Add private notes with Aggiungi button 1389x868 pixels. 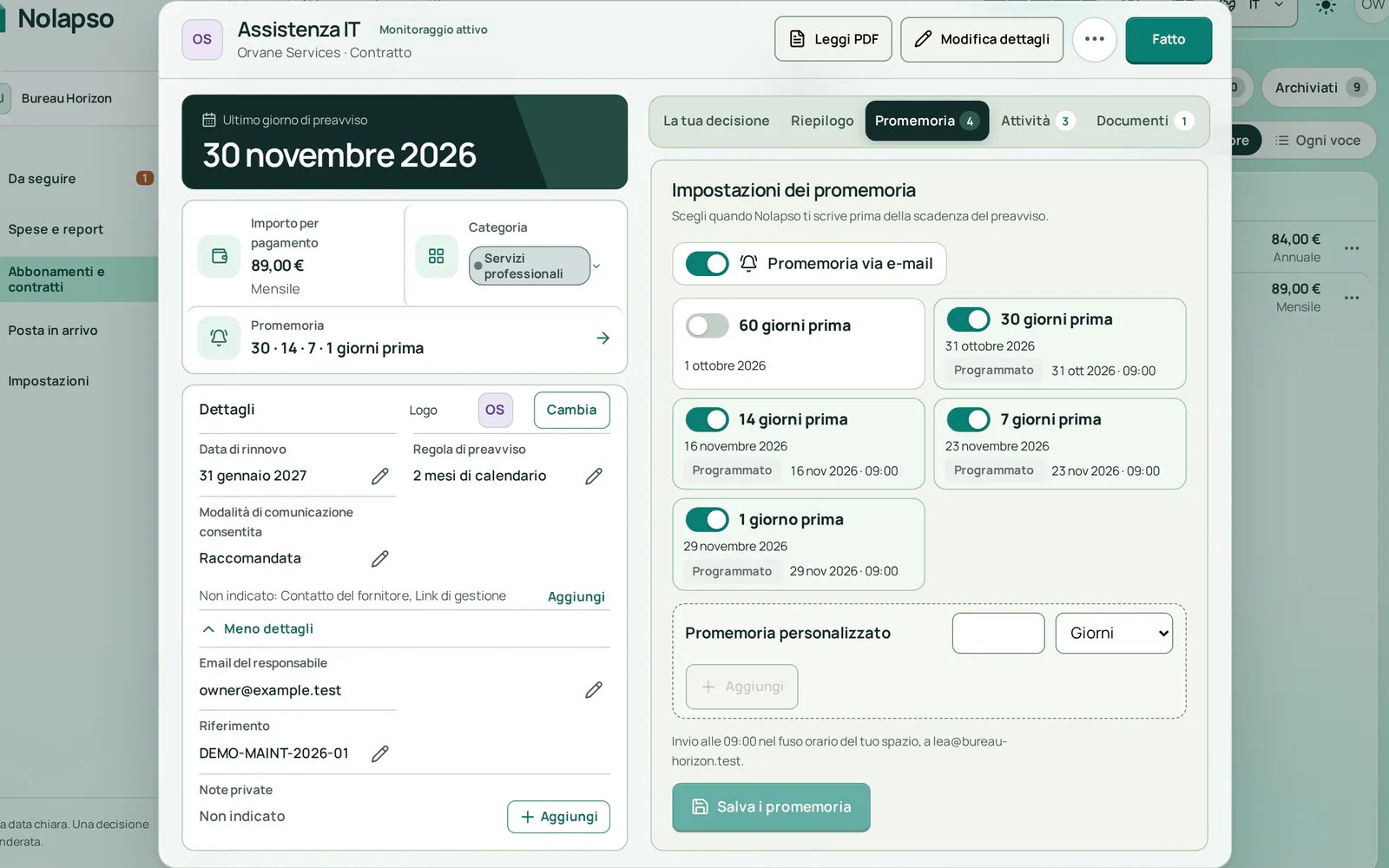tap(558, 817)
